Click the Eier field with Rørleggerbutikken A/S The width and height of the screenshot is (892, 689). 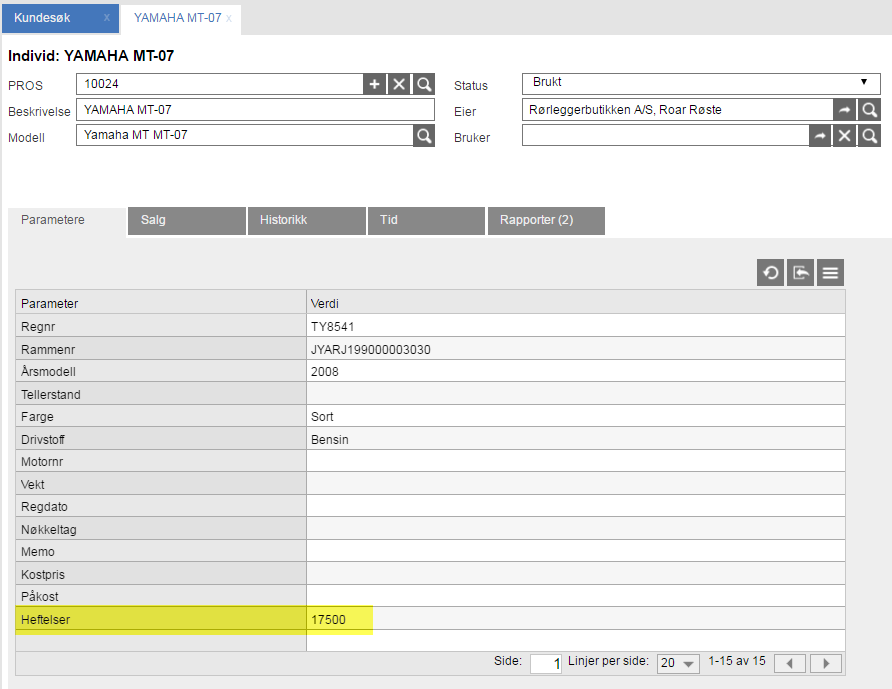point(678,110)
